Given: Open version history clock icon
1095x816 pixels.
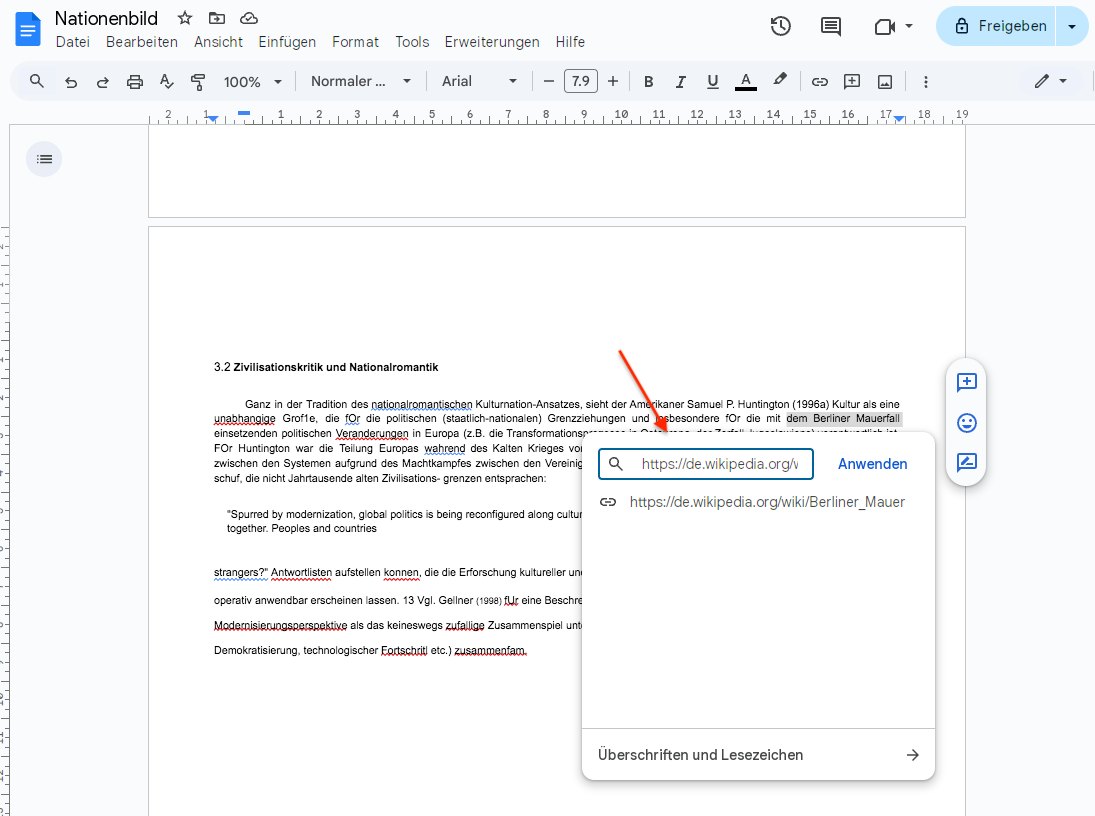Looking at the screenshot, I should point(780,27).
